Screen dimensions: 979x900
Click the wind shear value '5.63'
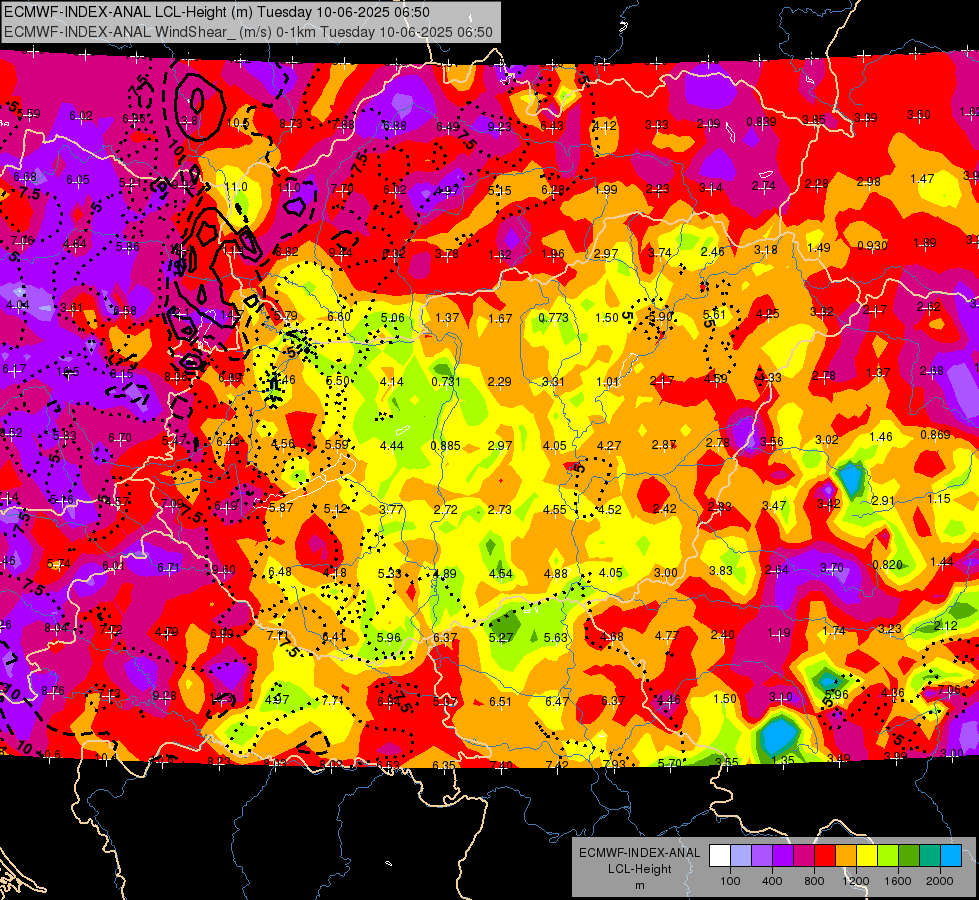coord(556,638)
